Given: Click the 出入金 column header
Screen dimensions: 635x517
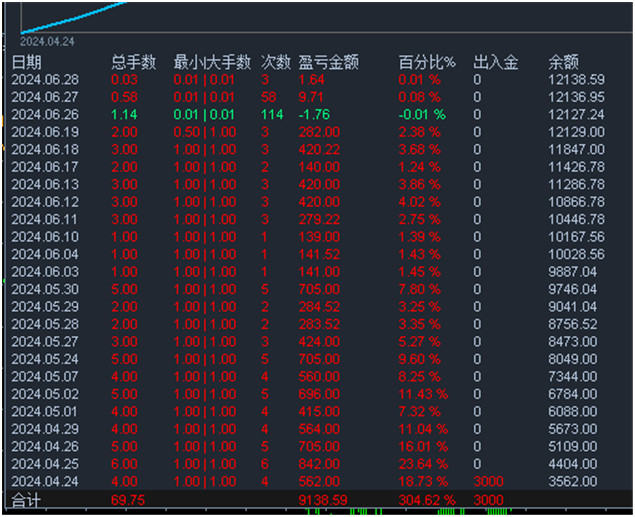Looking at the screenshot, I should click(x=495, y=62).
